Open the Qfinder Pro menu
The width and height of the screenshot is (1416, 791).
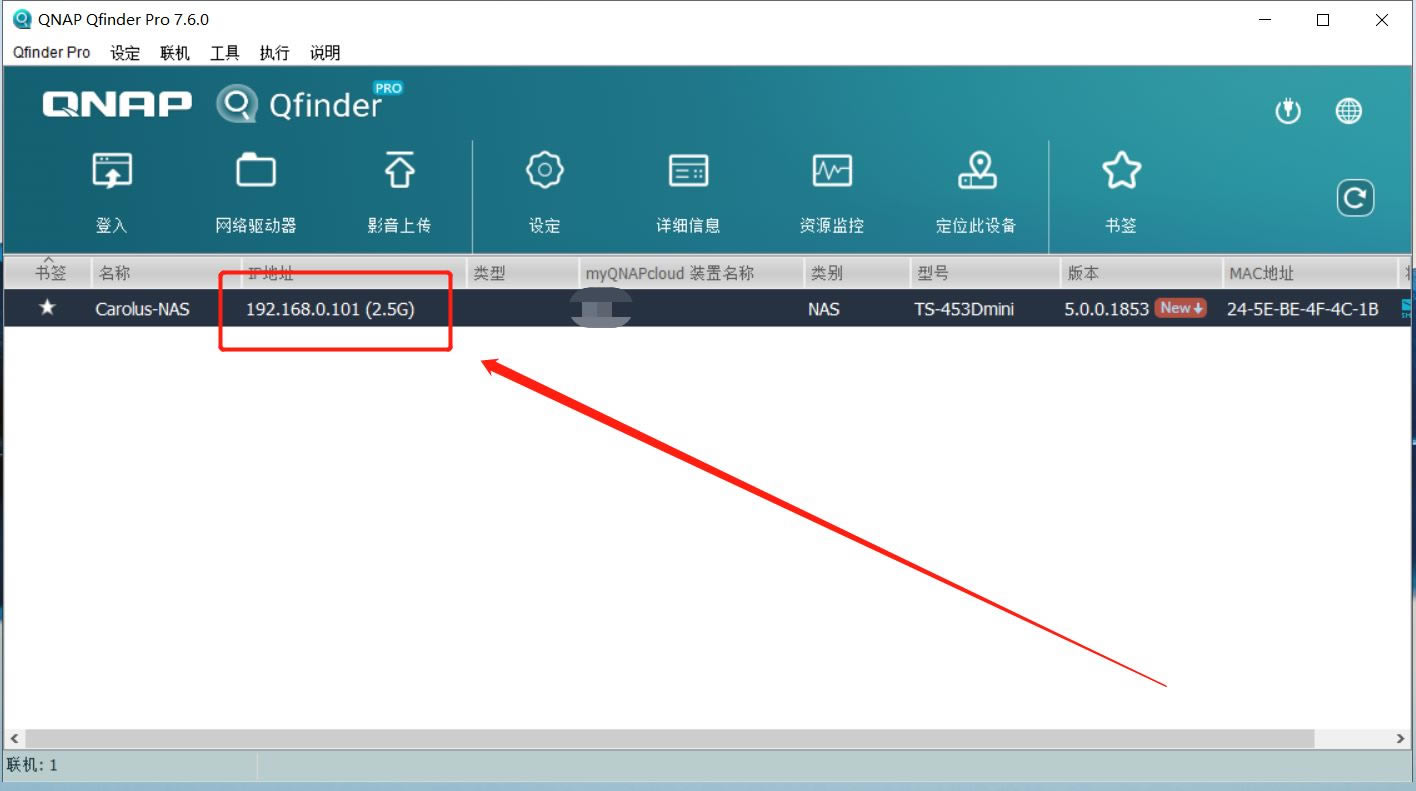51,53
